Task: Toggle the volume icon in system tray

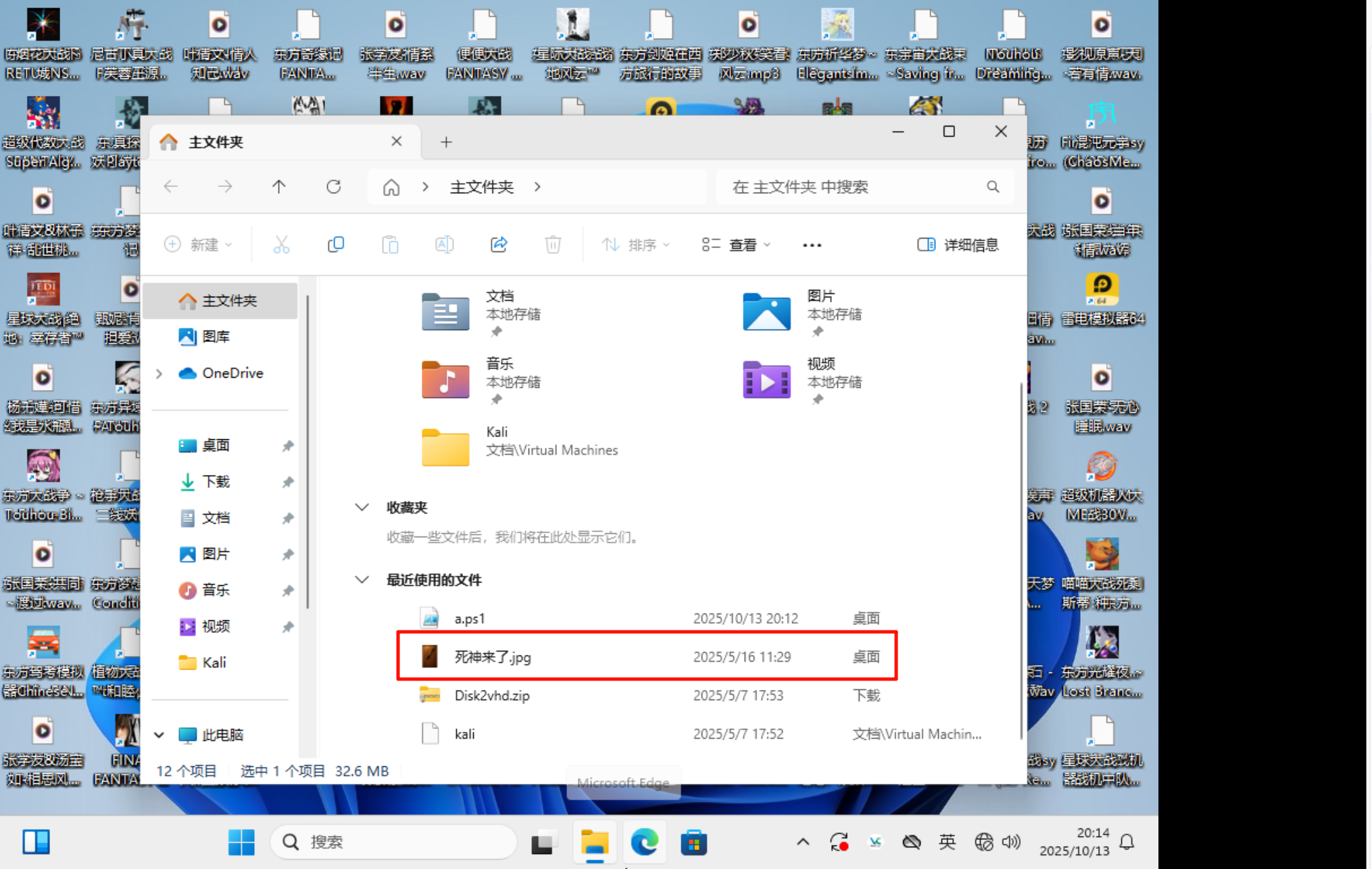Action: [x=1011, y=842]
